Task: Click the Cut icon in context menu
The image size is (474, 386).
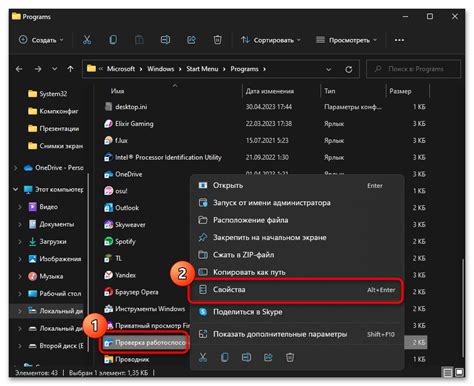Action: pos(203,357)
